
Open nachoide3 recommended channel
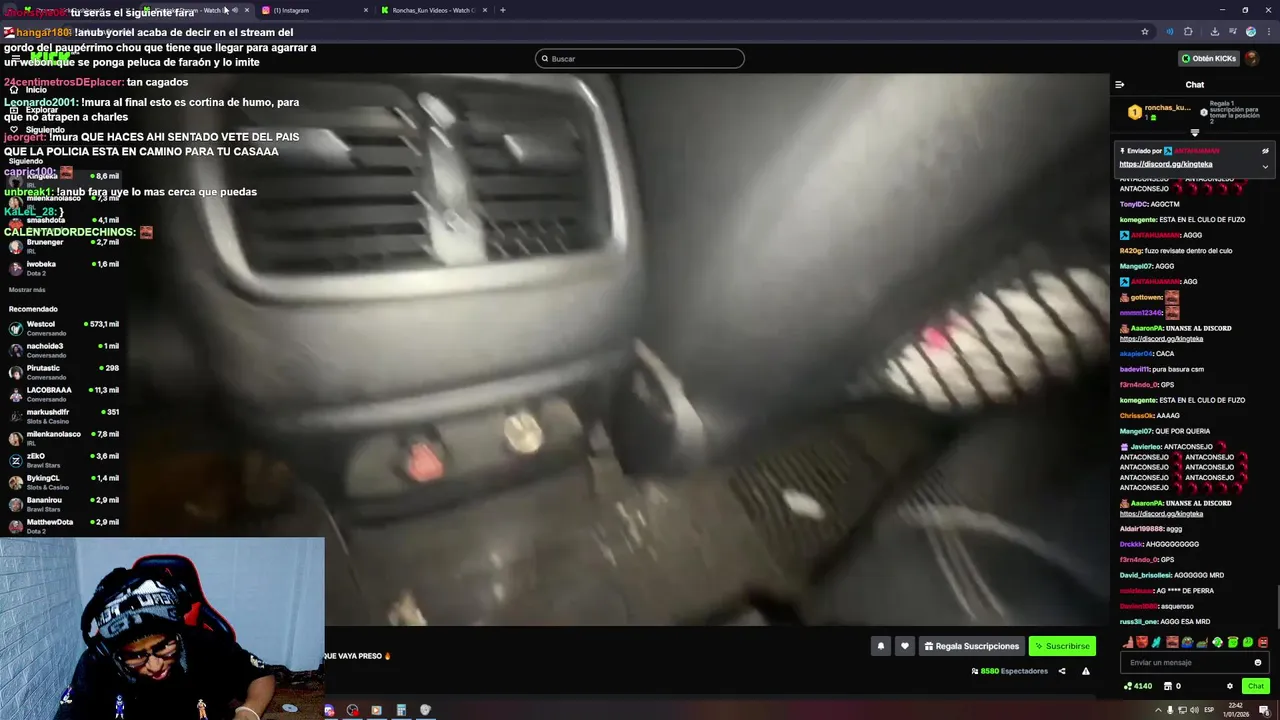click(x=64, y=350)
